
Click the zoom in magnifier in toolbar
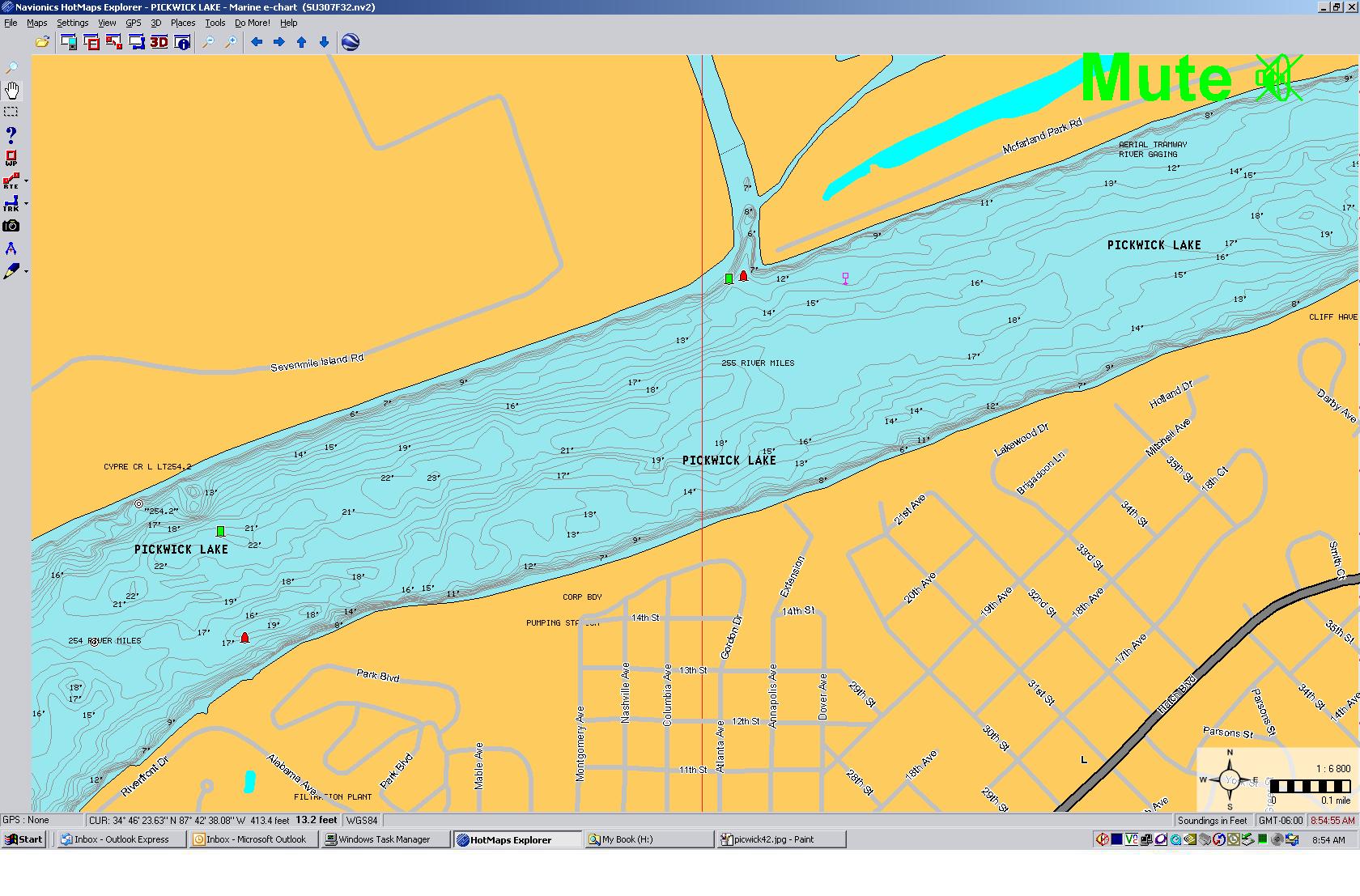pyautogui.click(x=231, y=42)
